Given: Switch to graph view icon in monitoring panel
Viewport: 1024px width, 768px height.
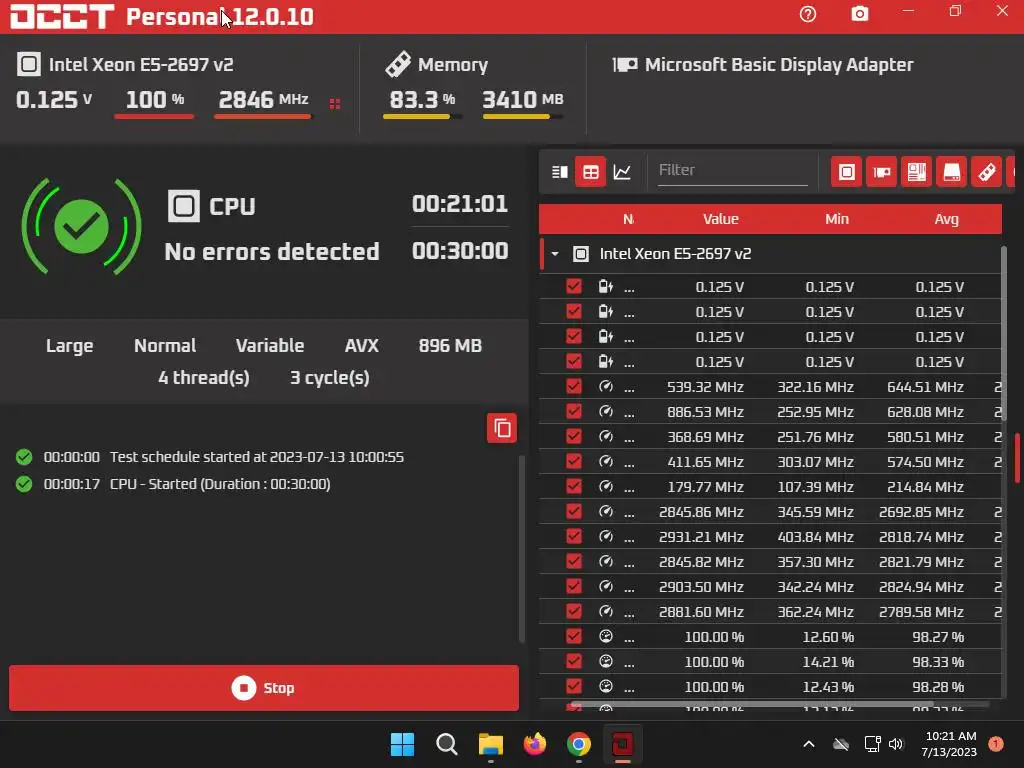Looking at the screenshot, I should tap(622, 172).
